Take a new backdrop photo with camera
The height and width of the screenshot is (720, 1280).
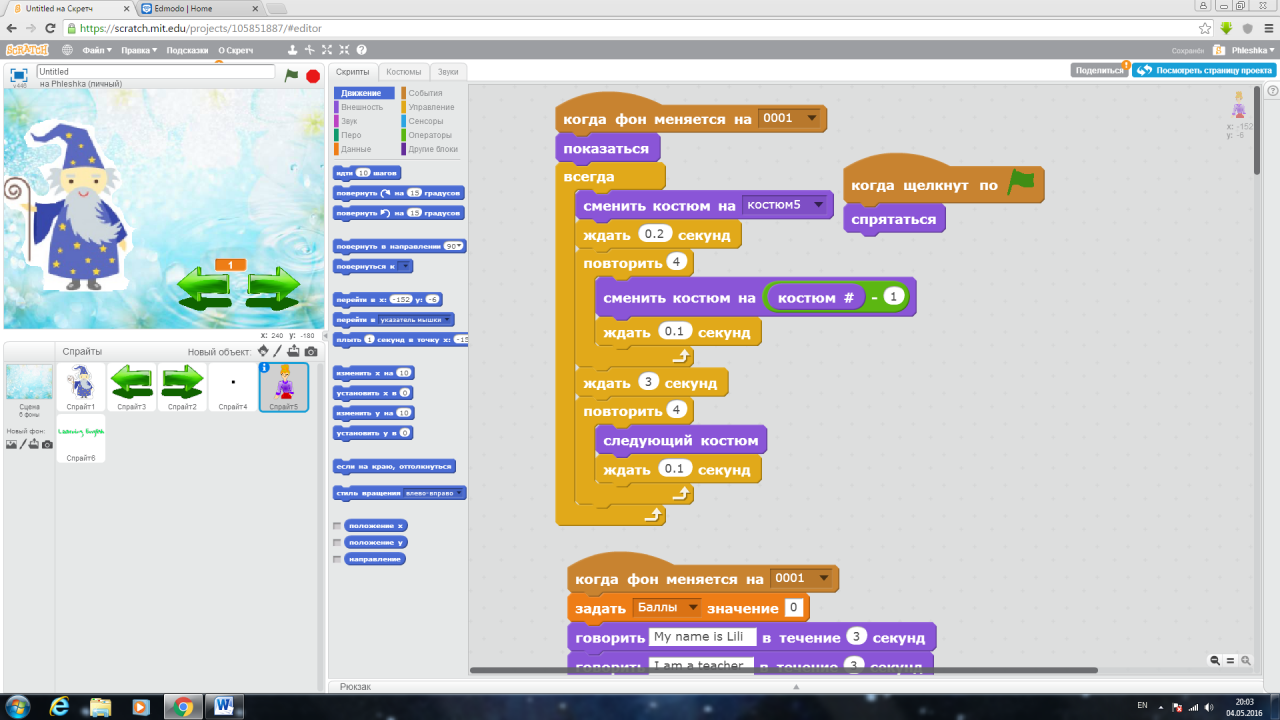pos(47,444)
